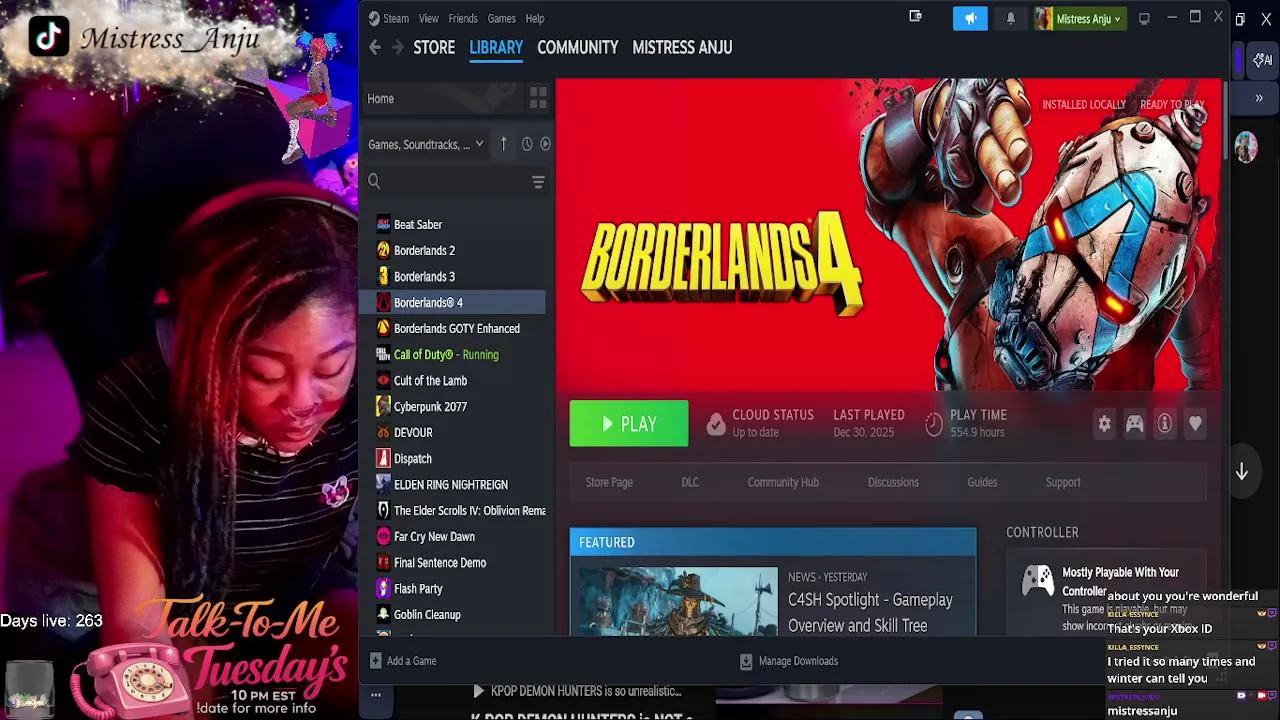Open the Mistress Anju account dropdown
The width and height of the screenshot is (1280, 720).
pos(1078,18)
